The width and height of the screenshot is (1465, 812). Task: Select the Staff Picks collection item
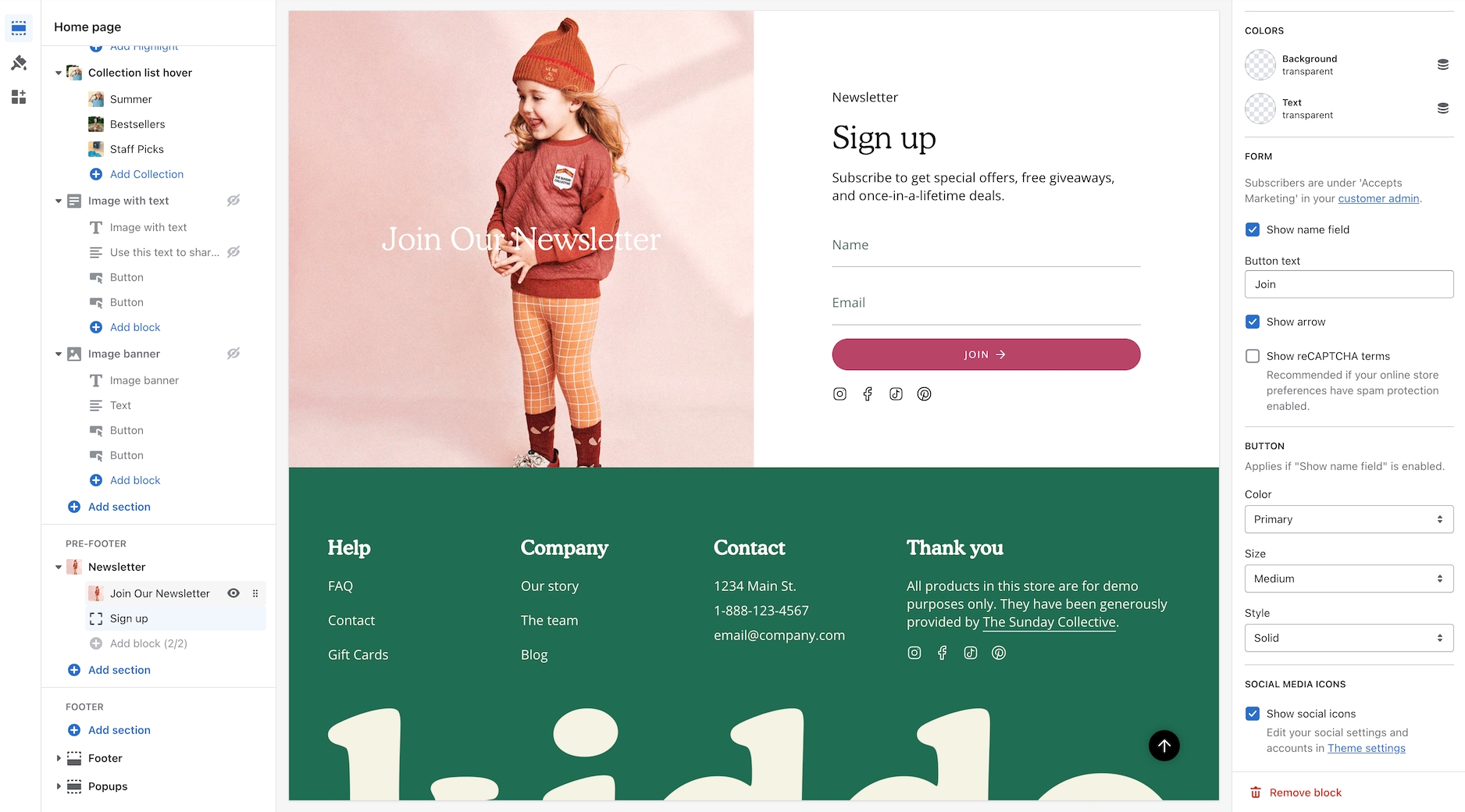pyautogui.click(x=137, y=149)
